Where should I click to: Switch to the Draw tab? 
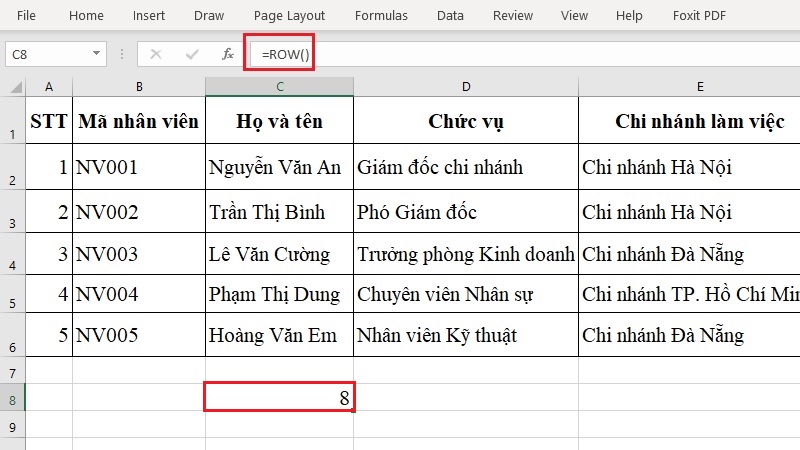click(209, 15)
